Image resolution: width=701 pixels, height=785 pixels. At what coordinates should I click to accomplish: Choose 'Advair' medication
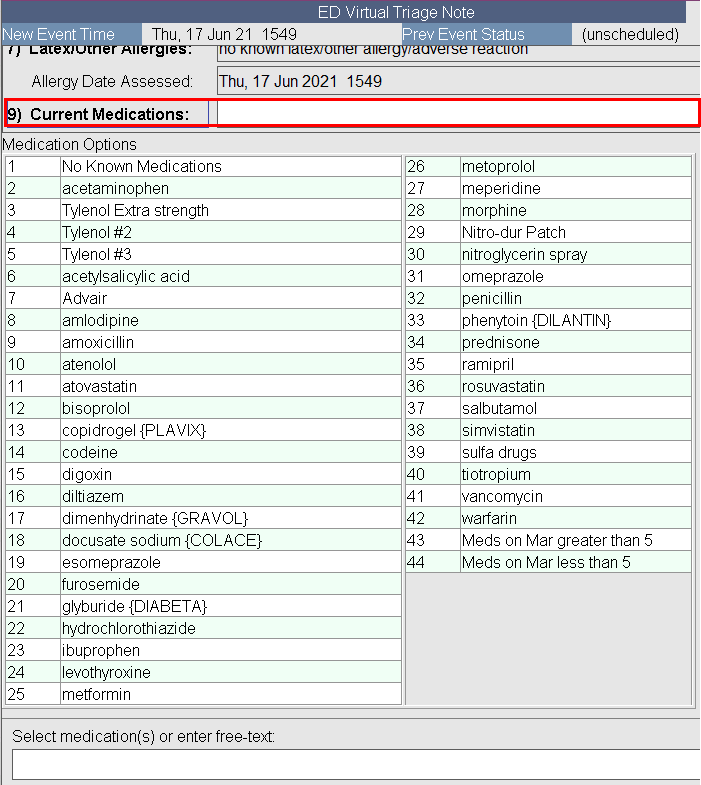(x=203, y=298)
